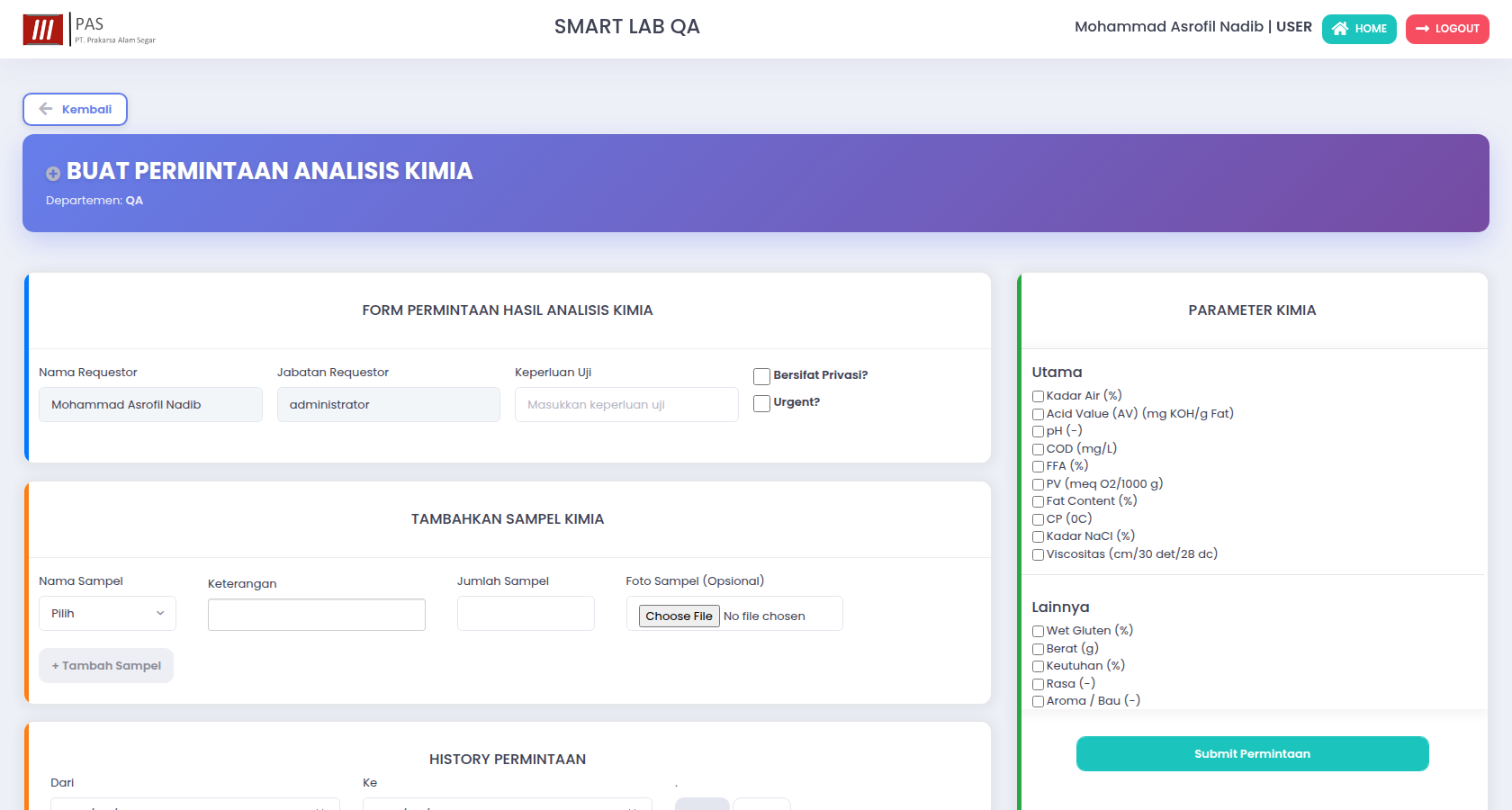This screenshot has width=1512, height=810.
Task: Open the Choose File photo uploader
Action: [x=679, y=616]
